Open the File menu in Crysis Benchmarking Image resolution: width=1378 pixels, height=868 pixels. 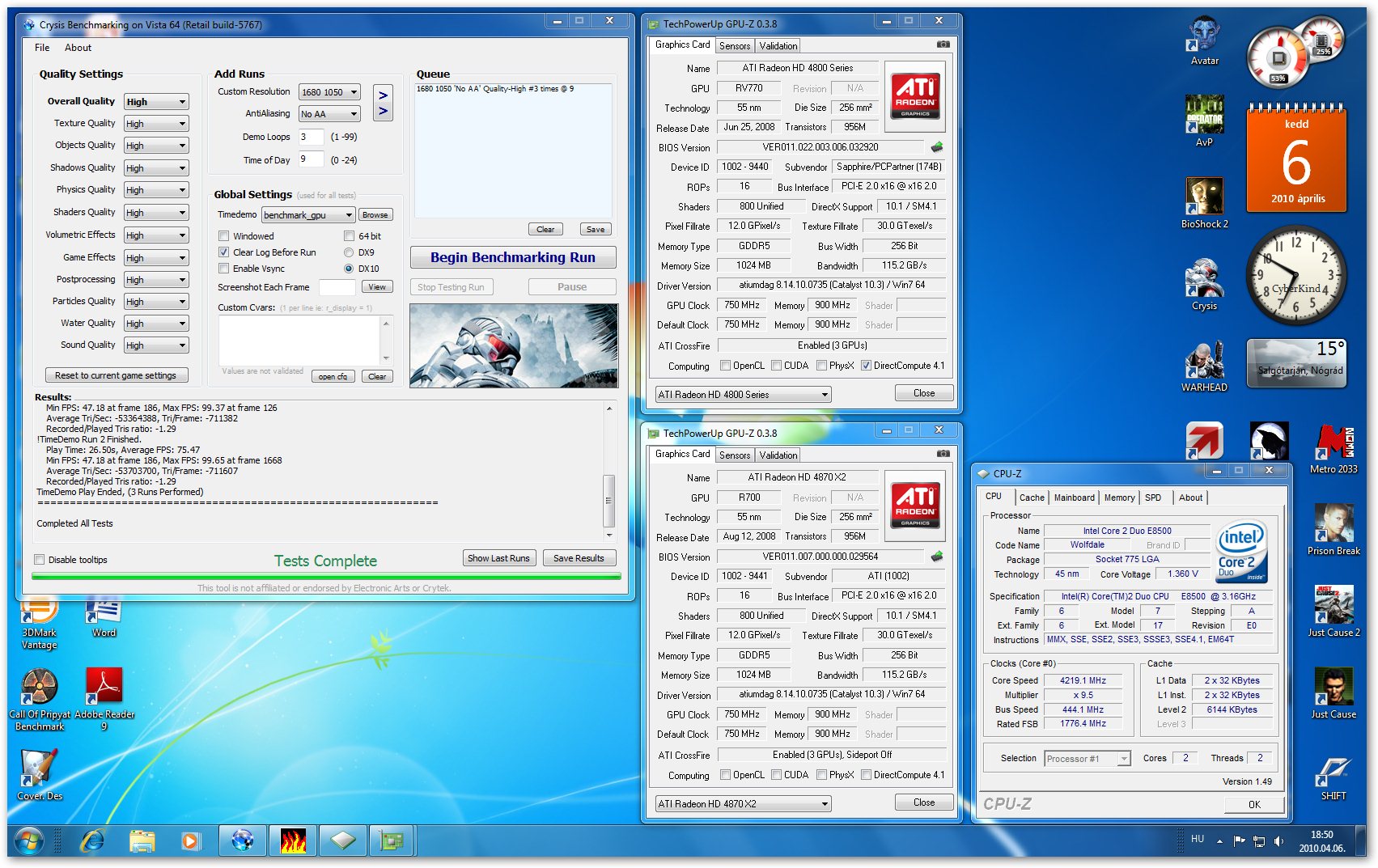tap(42, 48)
